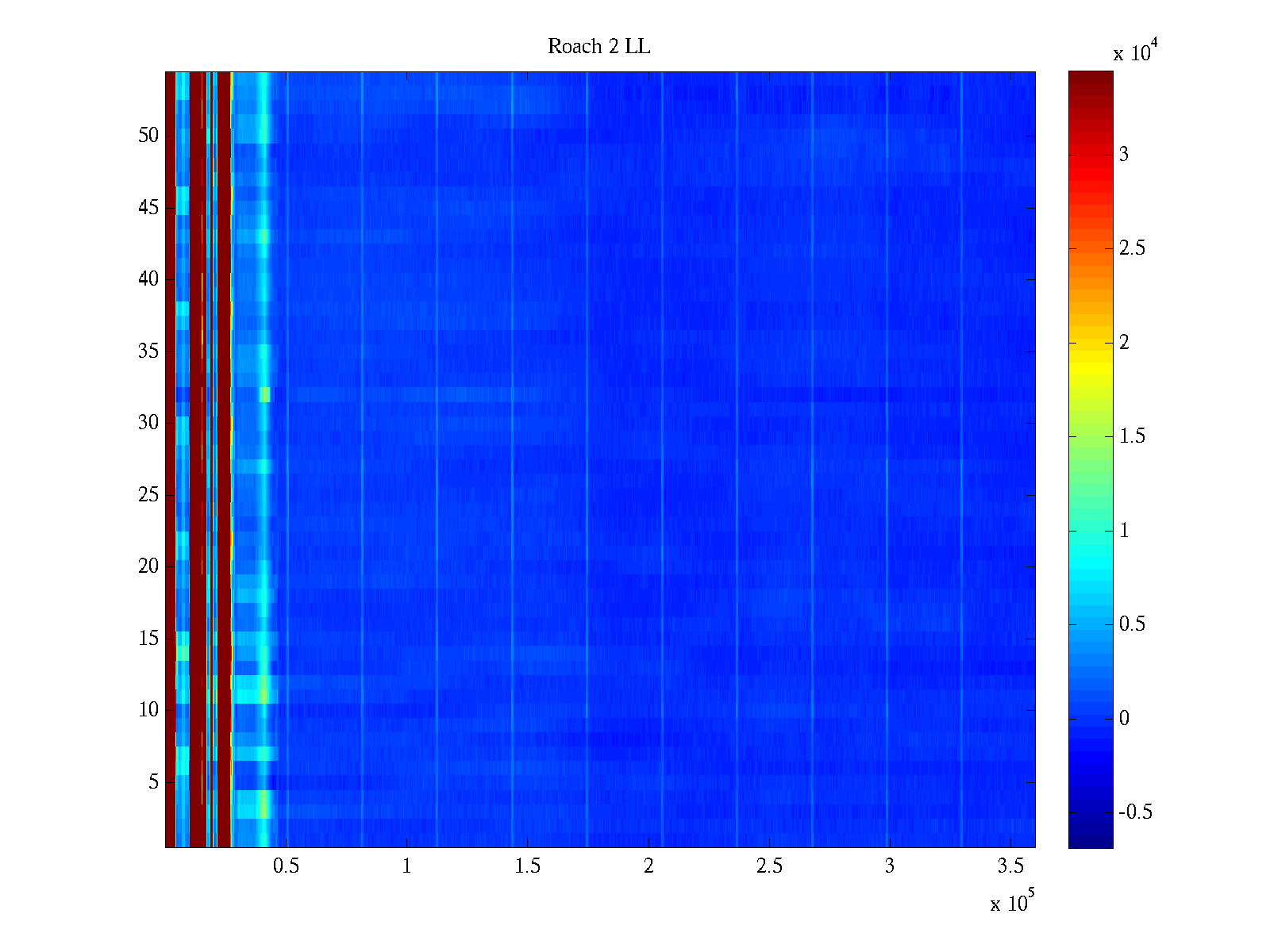Click the colorbar tick label 1.5
This screenshot has height=952, width=1270.
1132,436
